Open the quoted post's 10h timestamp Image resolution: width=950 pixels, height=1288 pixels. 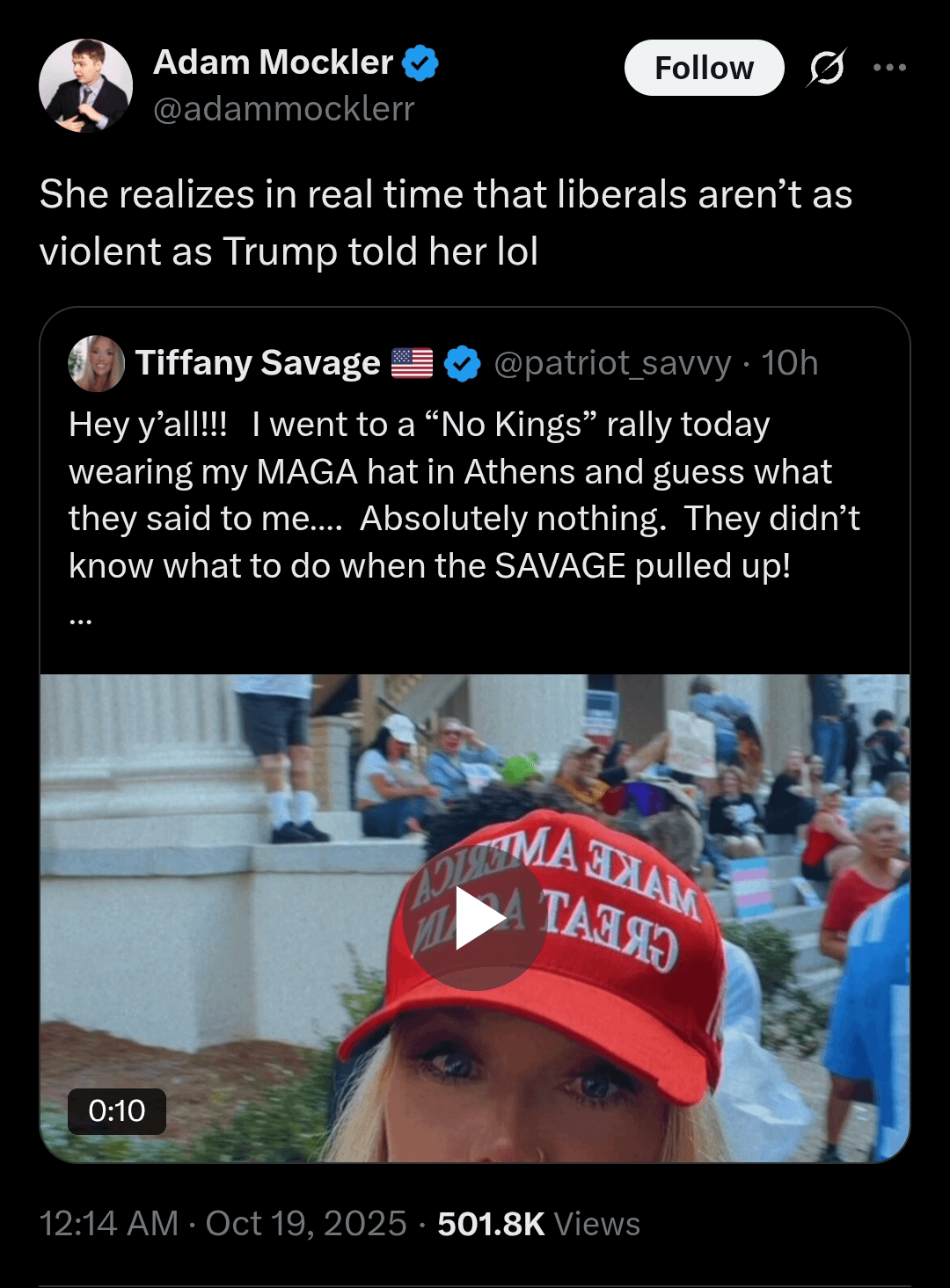790,363
